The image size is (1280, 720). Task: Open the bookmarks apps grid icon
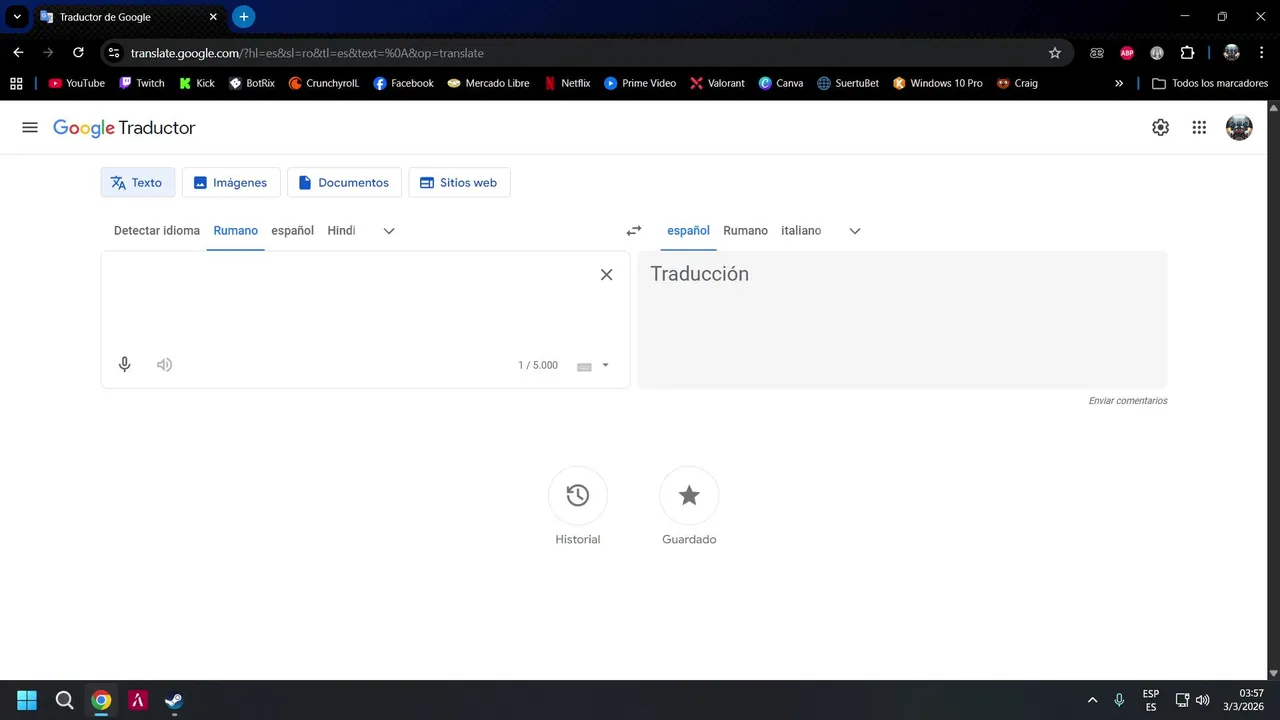pyautogui.click(x=16, y=83)
